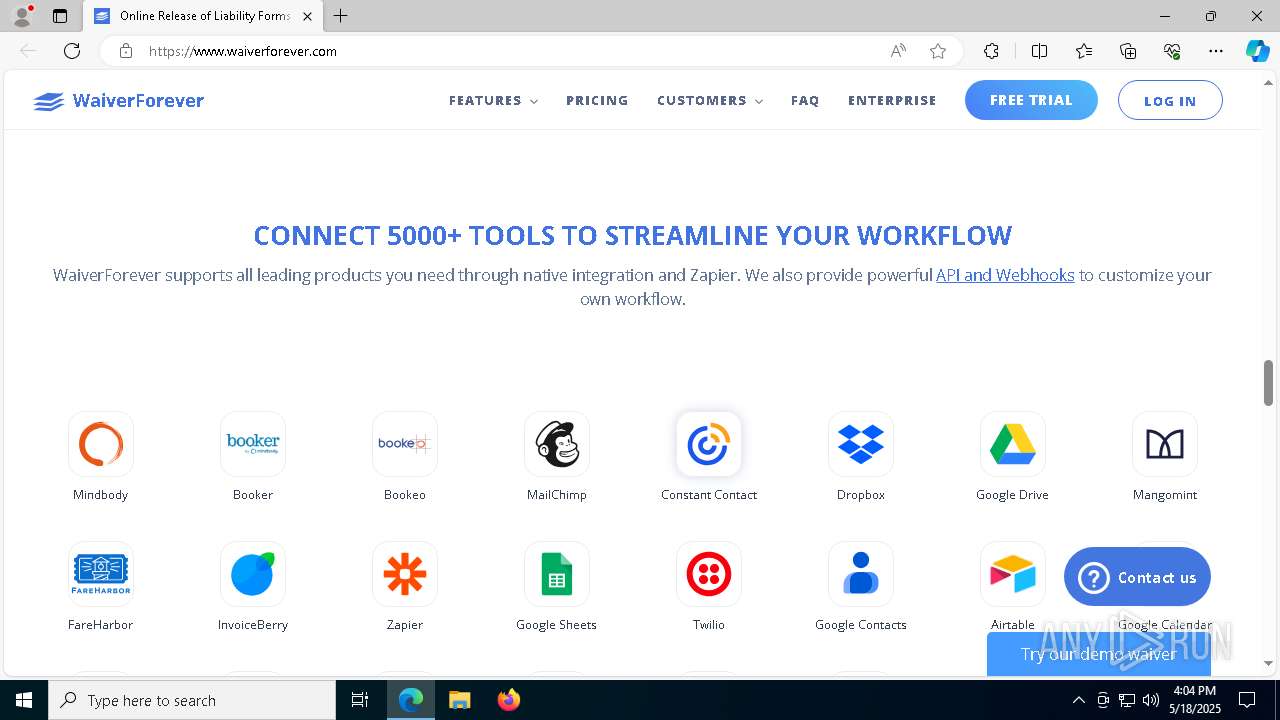Launch Firefox from the taskbar
Screen dimensions: 1280x720
(x=509, y=700)
